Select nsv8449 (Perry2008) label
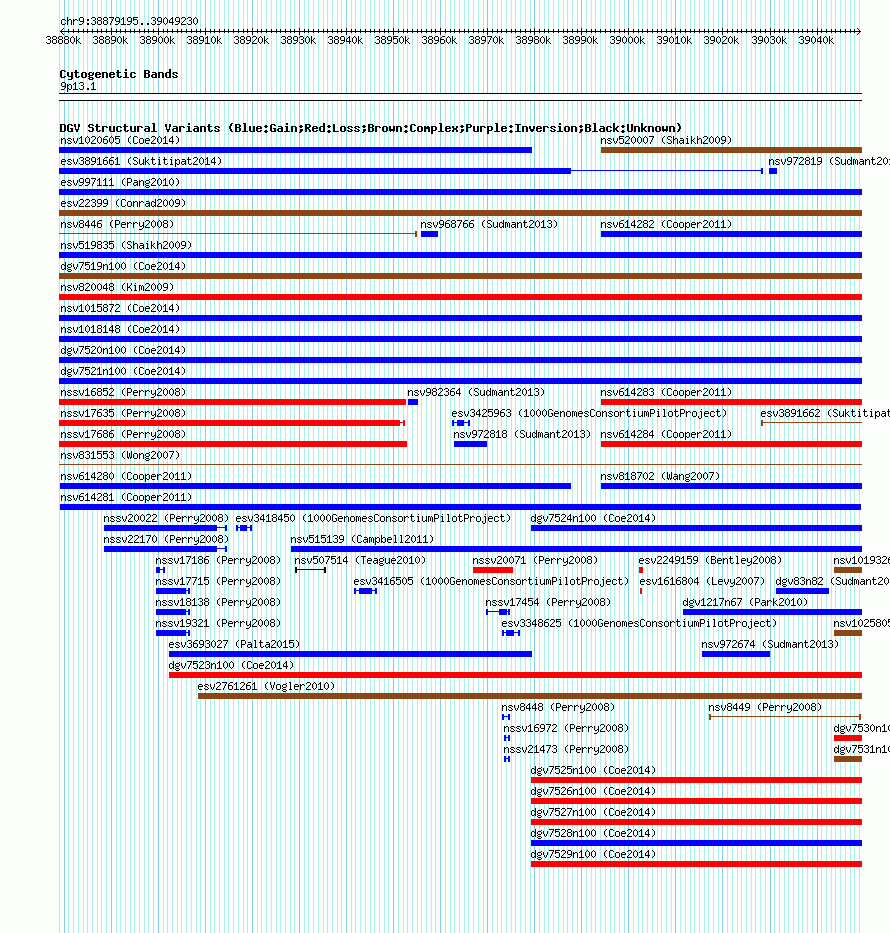 pos(764,707)
